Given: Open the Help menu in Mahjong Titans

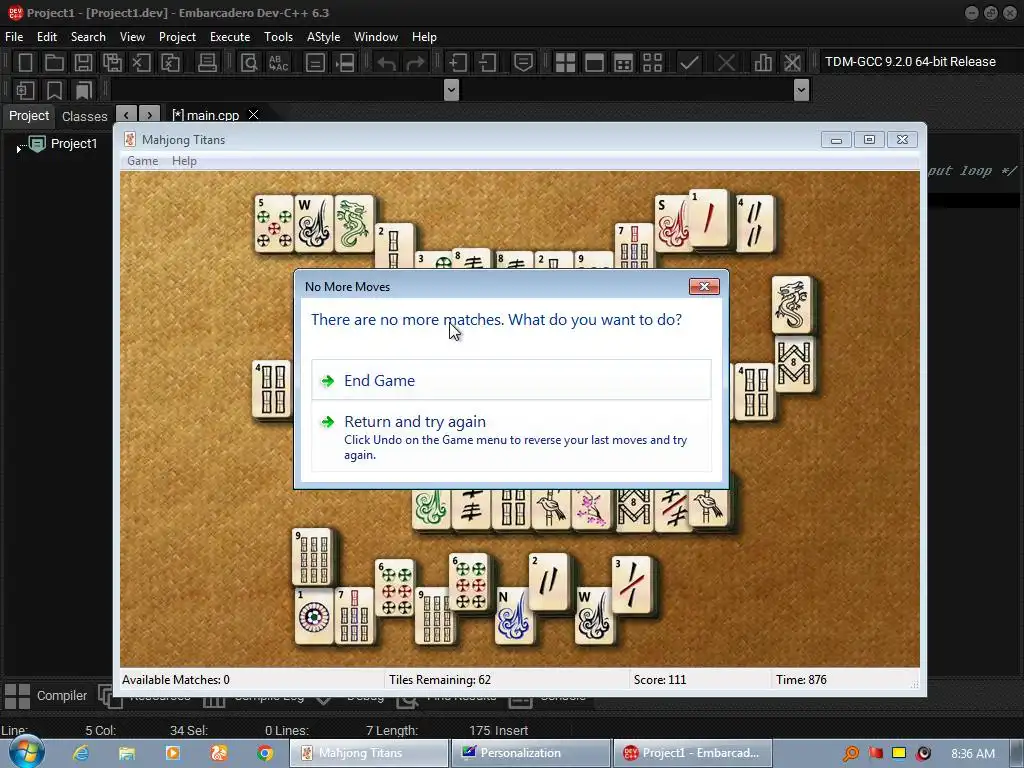Looking at the screenshot, I should coord(184,161).
